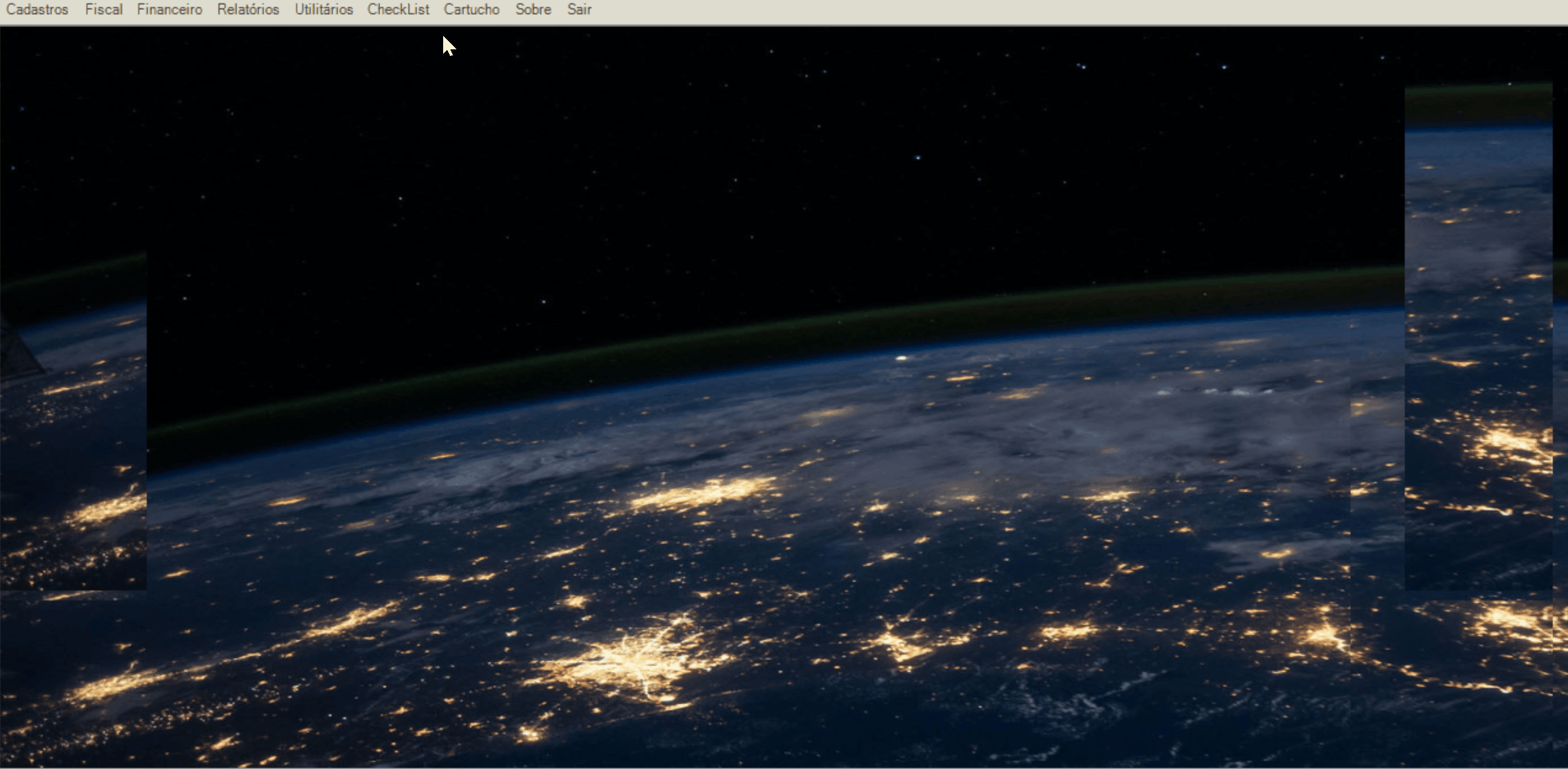Open the Fiscal menu
Screen dimensions: 1568x769
point(104,10)
